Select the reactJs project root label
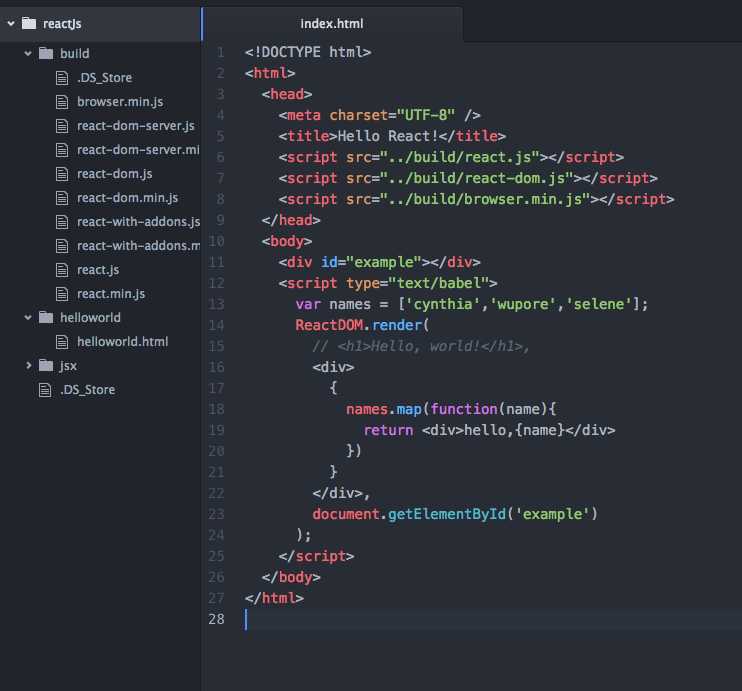Screen dimensions: 742x691 pos(62,24)
